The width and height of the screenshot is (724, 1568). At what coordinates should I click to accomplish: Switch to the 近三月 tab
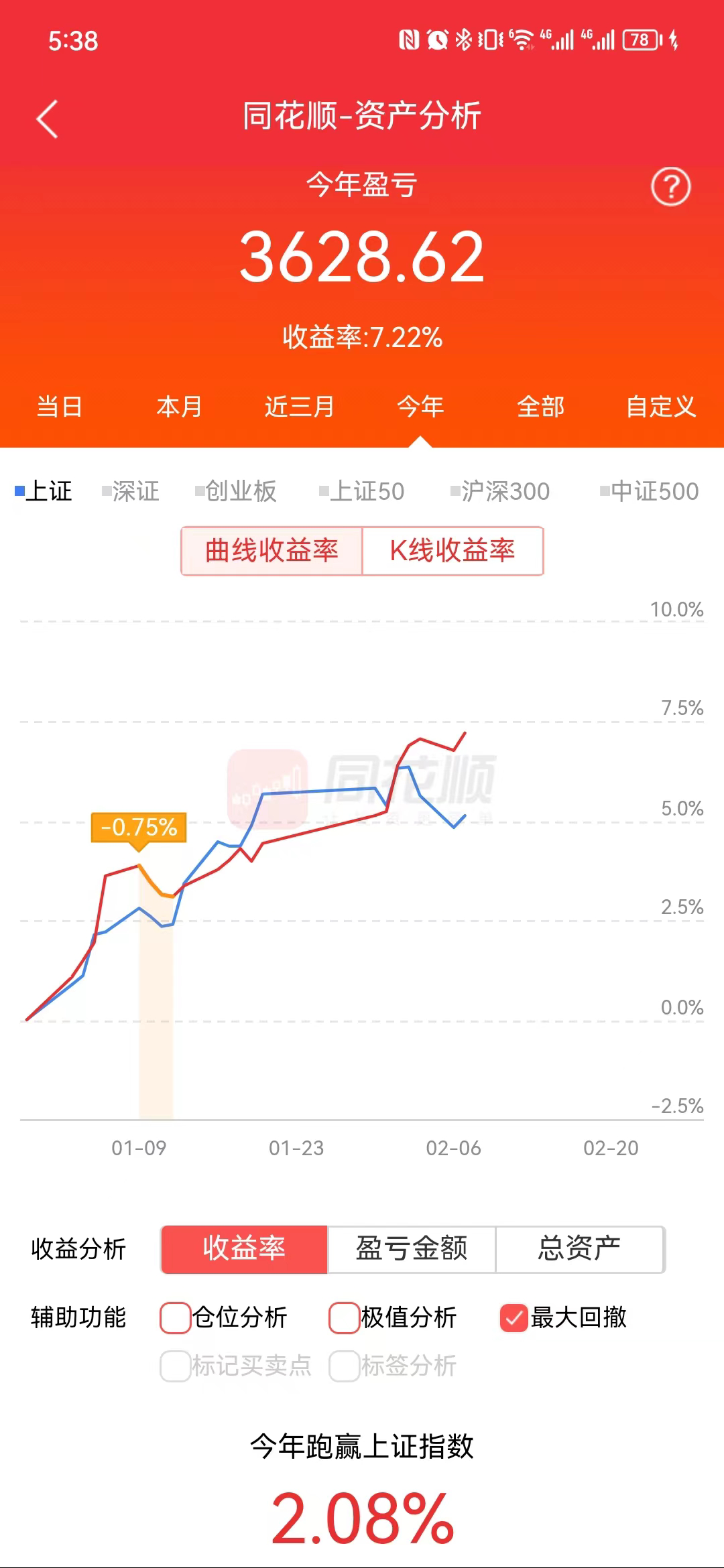[300, 407]
